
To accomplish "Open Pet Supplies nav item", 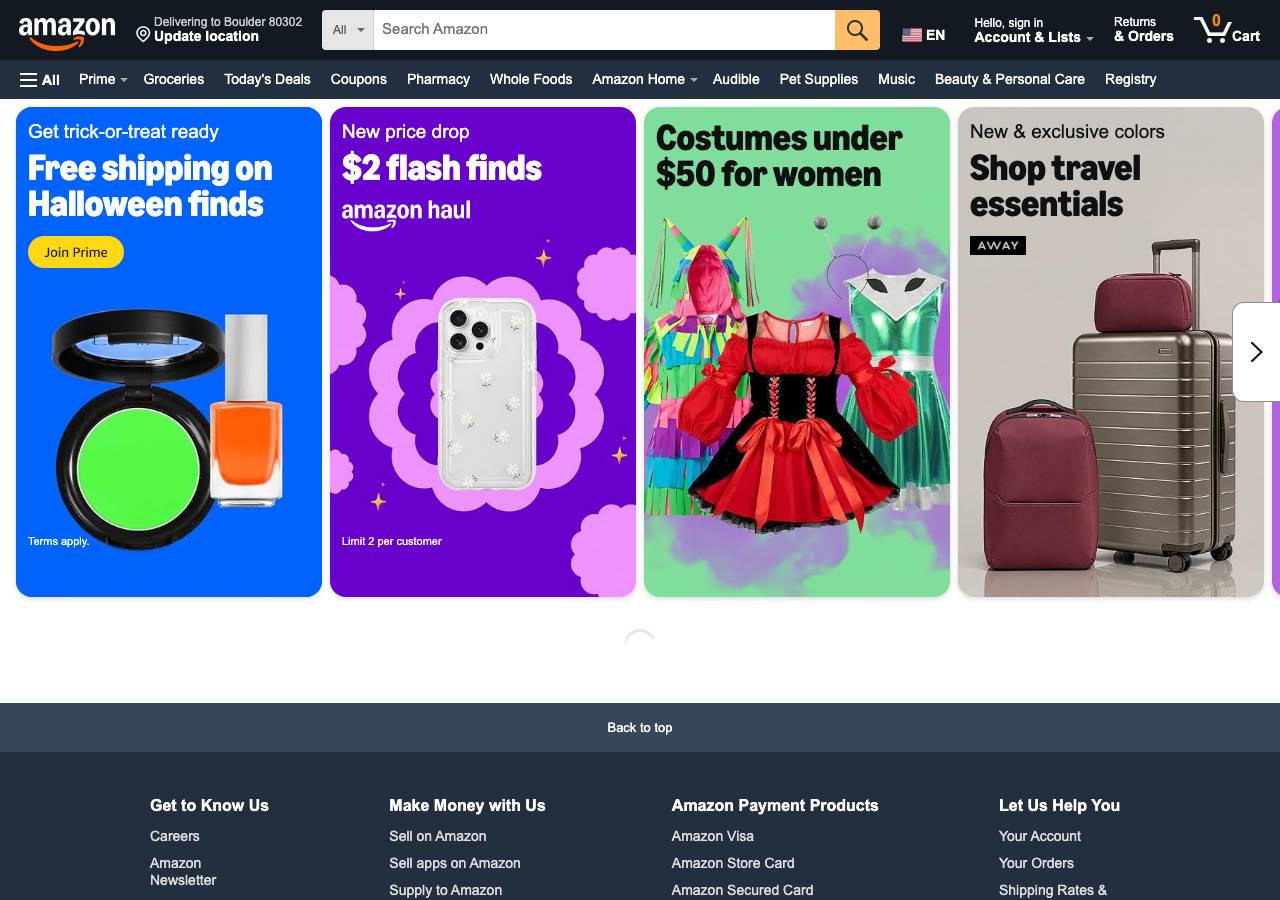I will coord(819,79).
